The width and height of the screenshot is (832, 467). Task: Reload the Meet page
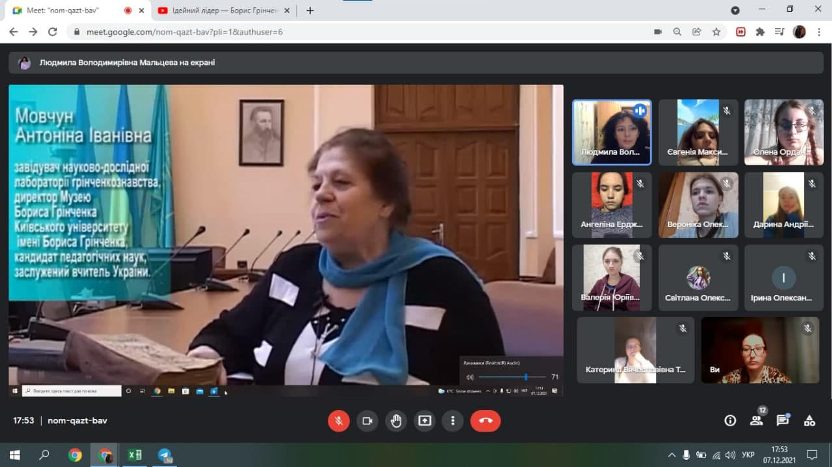click(x=53, y=32)
